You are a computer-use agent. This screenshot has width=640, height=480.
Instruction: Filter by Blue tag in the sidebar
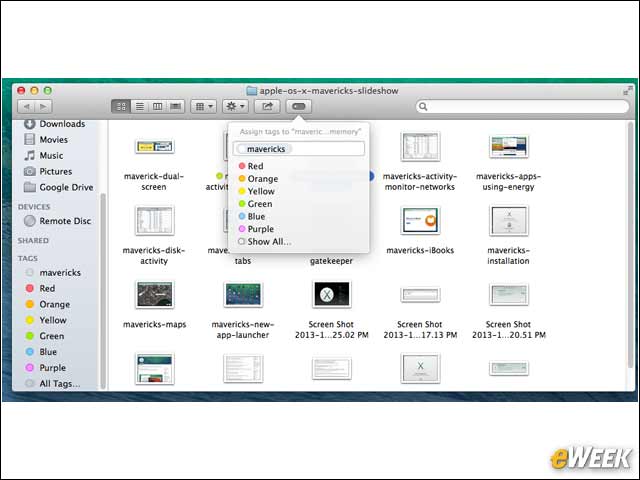(x=41, y=352)
